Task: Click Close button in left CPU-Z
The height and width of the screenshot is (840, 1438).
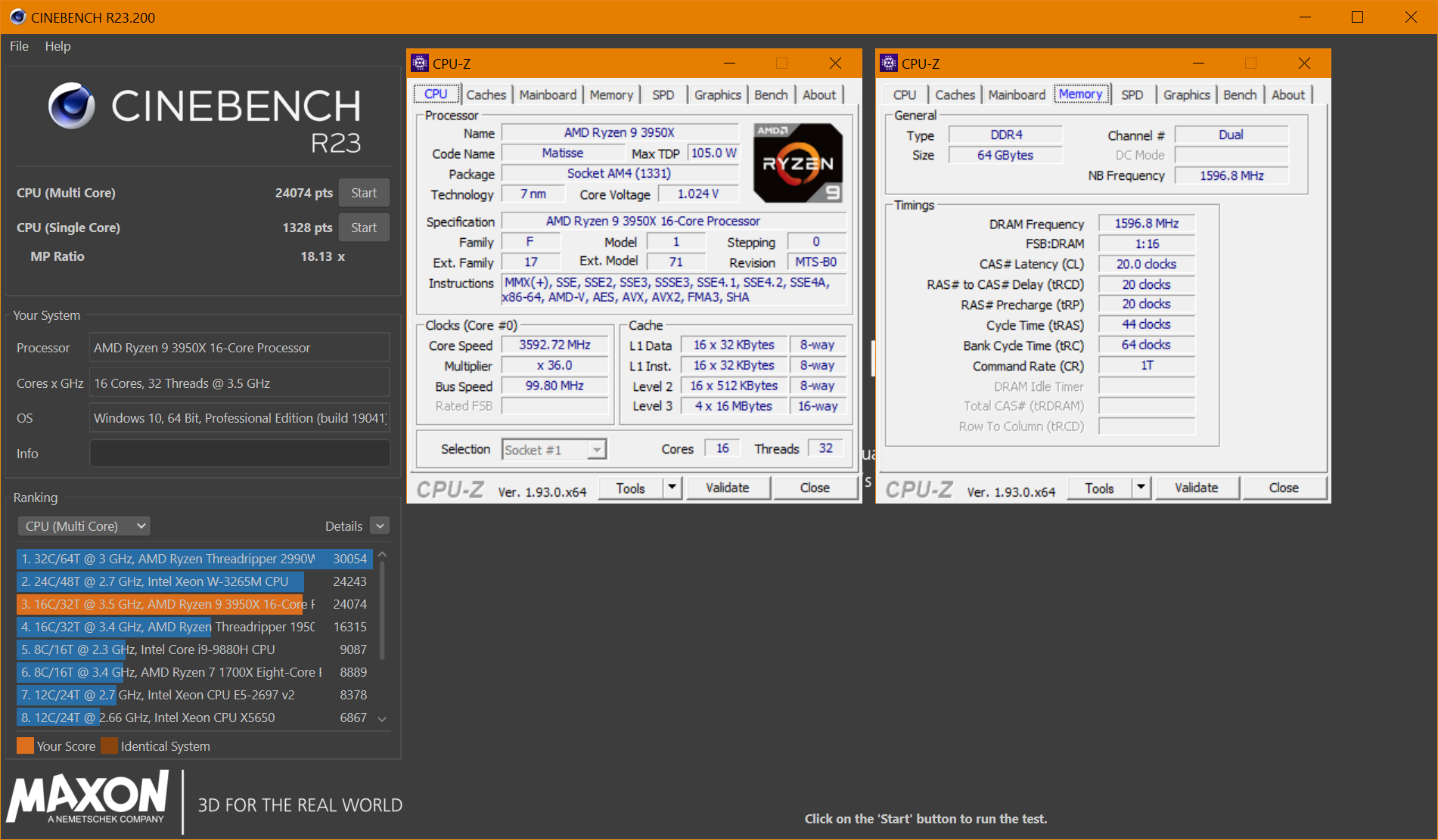Action: point(815,488)
